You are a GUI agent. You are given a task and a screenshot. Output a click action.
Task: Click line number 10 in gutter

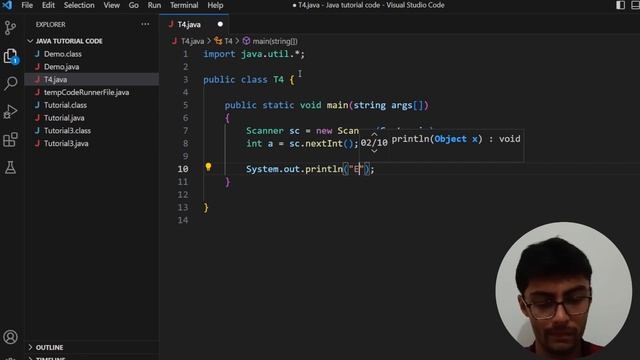tap(183, 169)
